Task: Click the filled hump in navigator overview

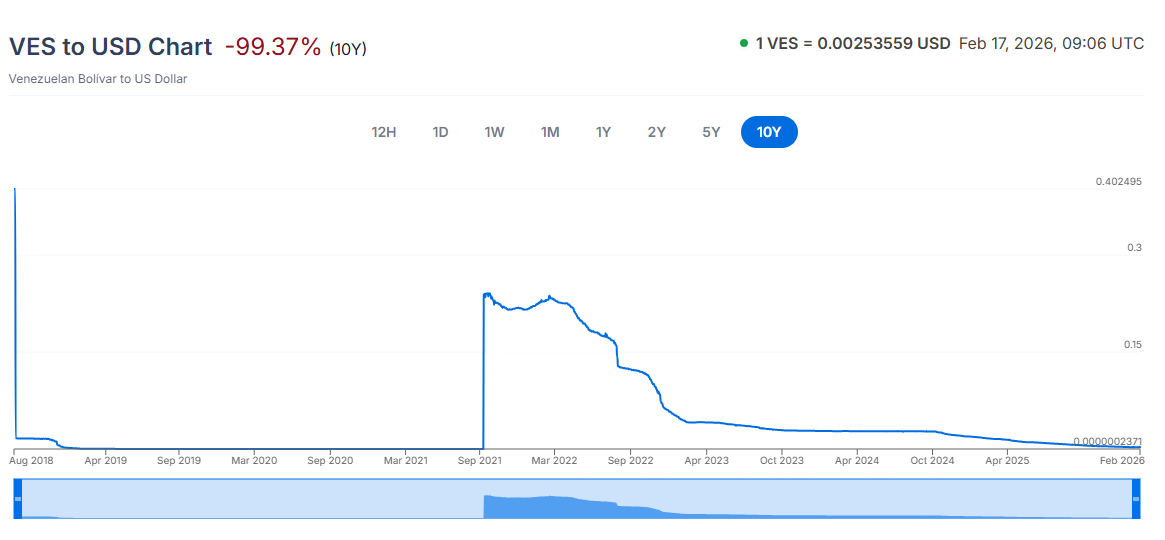Action: click(550, 506)
